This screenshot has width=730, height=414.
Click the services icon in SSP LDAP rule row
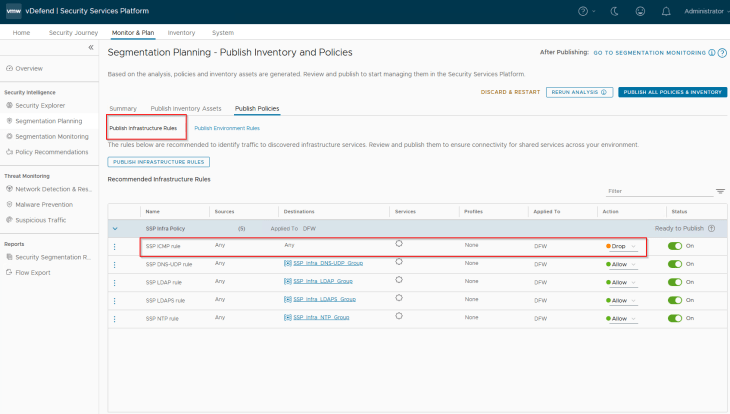399,279
